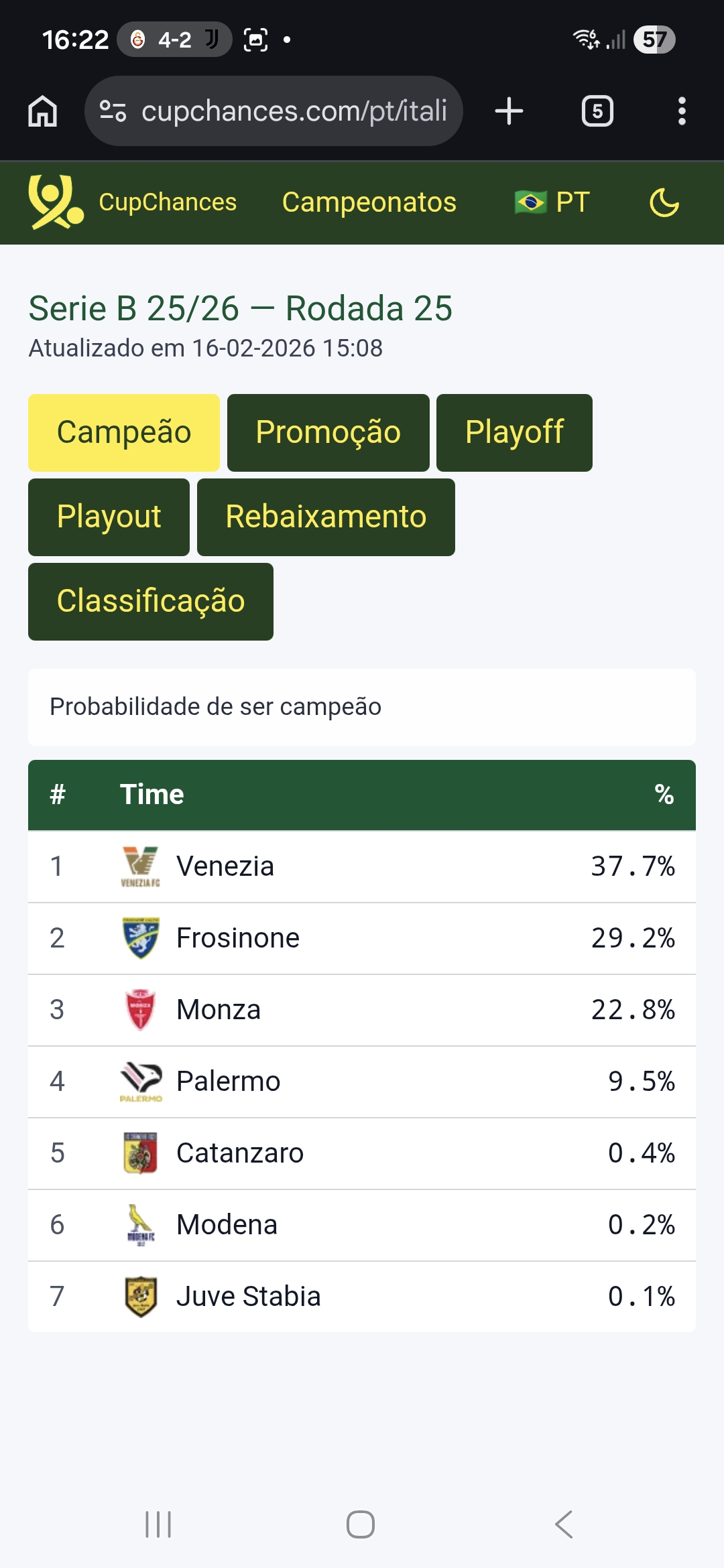Tap the Palermo team crest
The height and width of the screenshot is (1568, 724).
coord(140,1081)
